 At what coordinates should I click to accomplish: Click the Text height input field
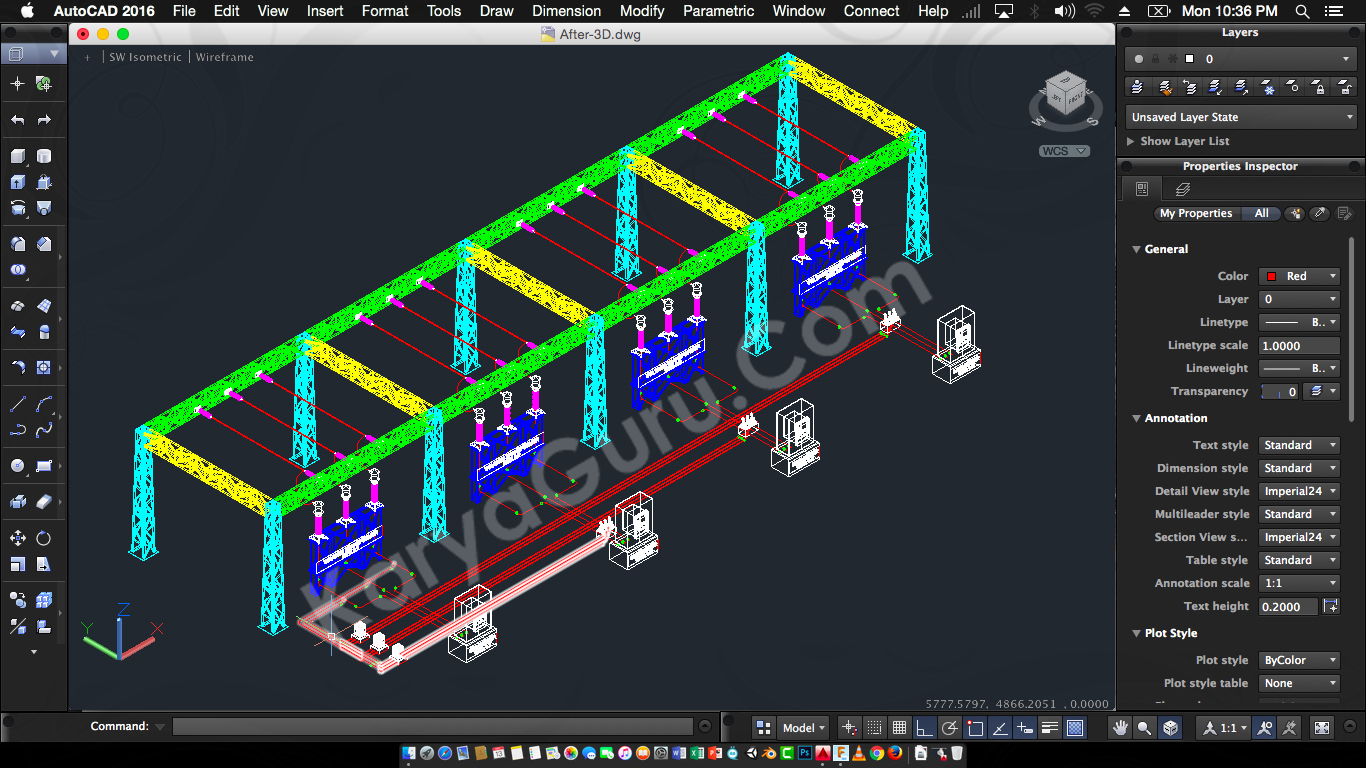click(1287, 606)
